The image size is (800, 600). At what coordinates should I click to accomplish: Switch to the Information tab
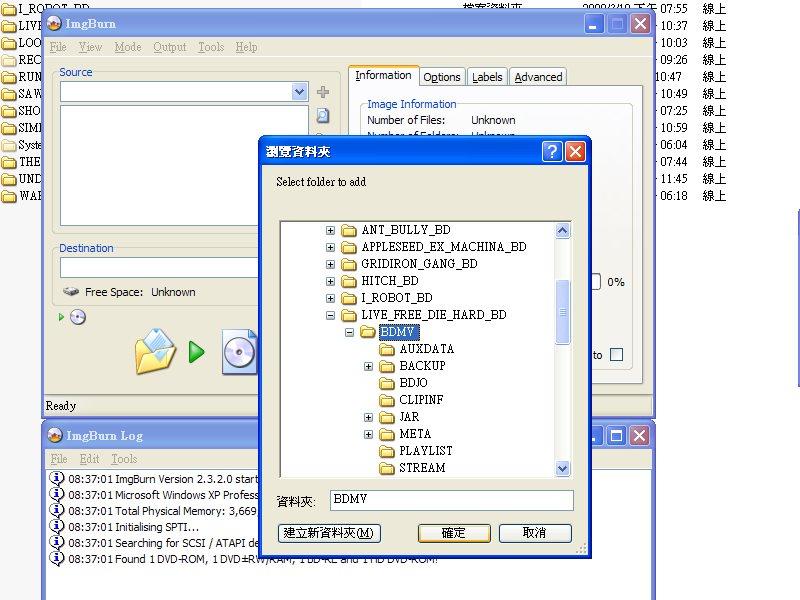383,76
